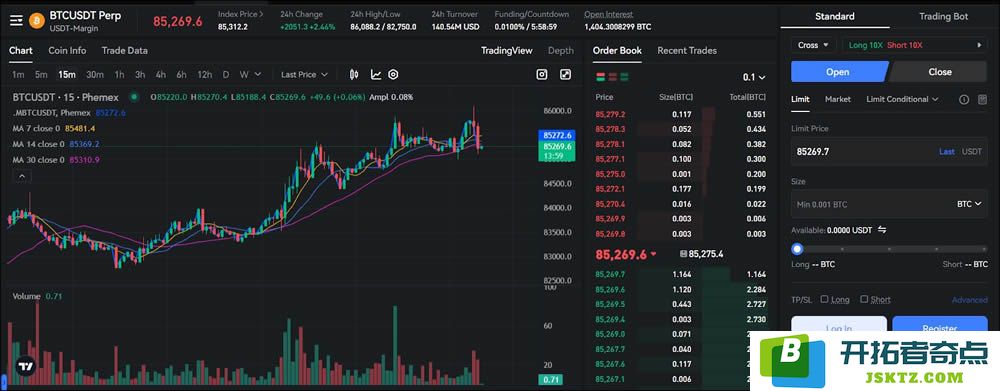
Task: Take a chart snapshot with camera icon
Action: click(x=541, y=75)
